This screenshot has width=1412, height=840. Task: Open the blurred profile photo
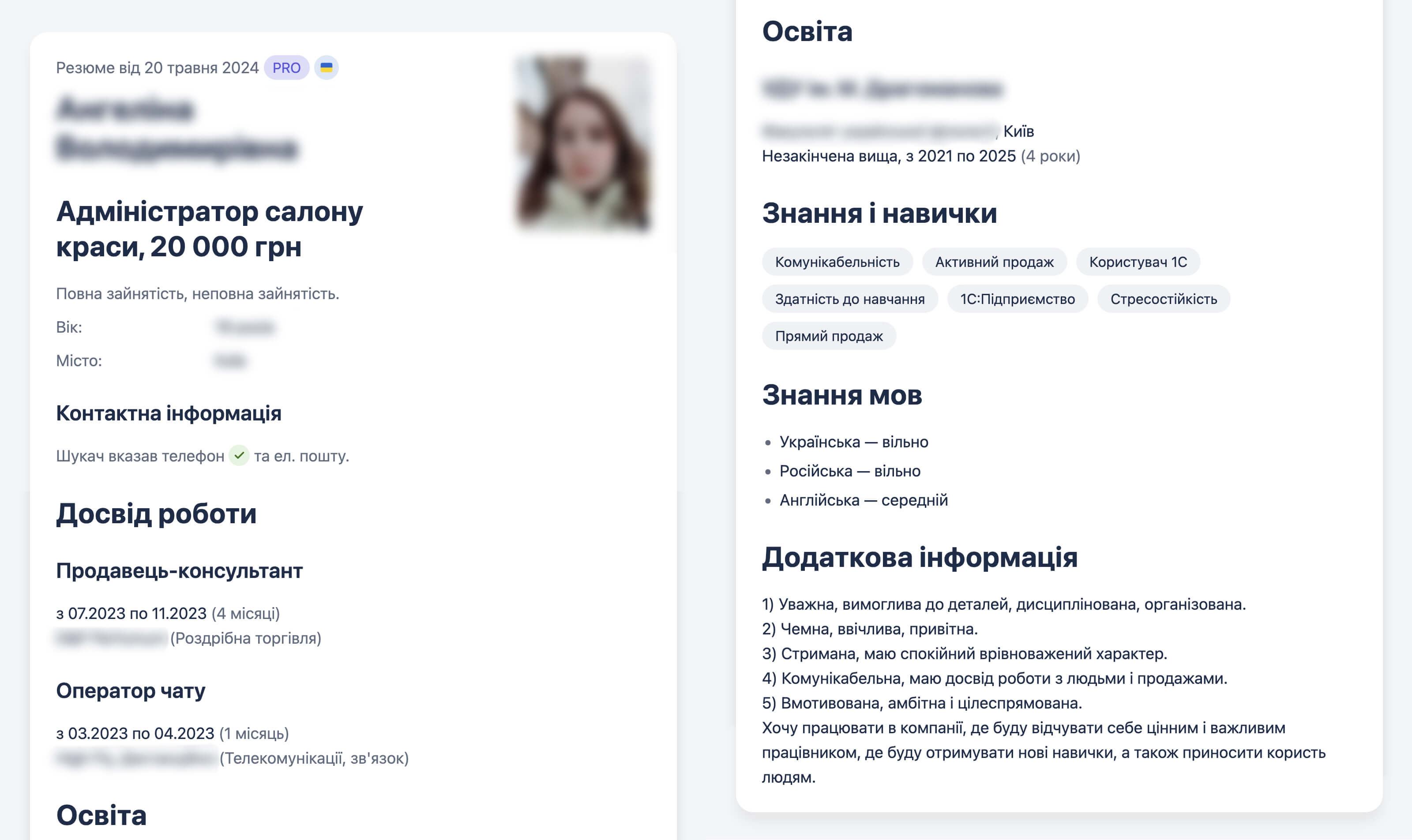pos(583,143)
